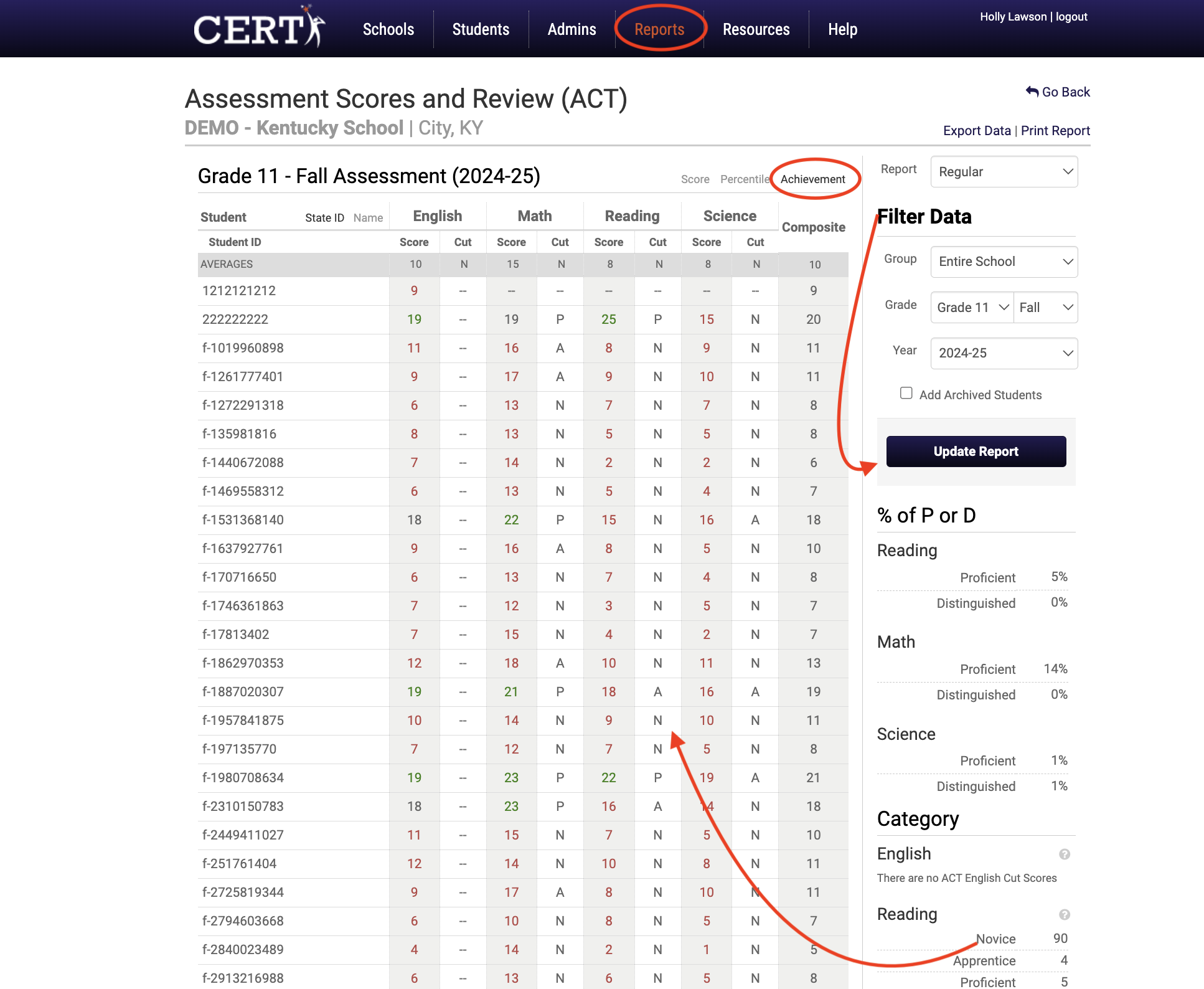Open the Reading category help icon
The image size is (1204, 989).
click(1064, 915)
